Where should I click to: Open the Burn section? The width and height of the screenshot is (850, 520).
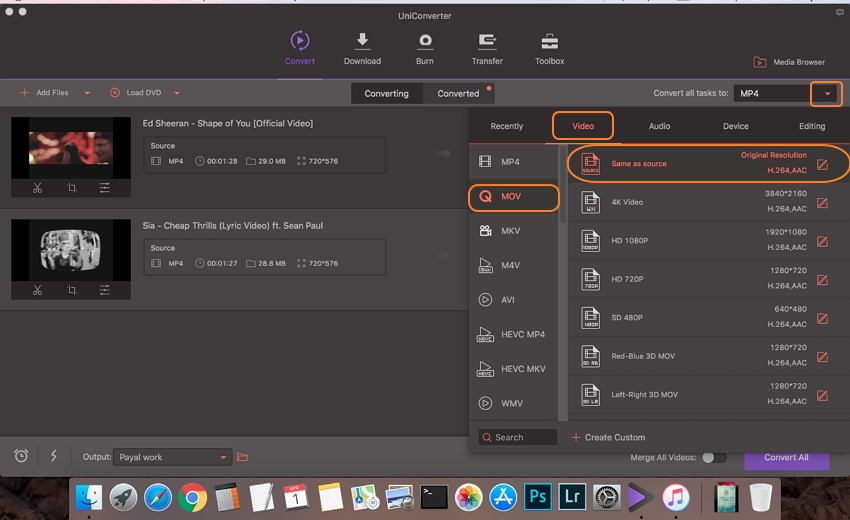[424, 48]
